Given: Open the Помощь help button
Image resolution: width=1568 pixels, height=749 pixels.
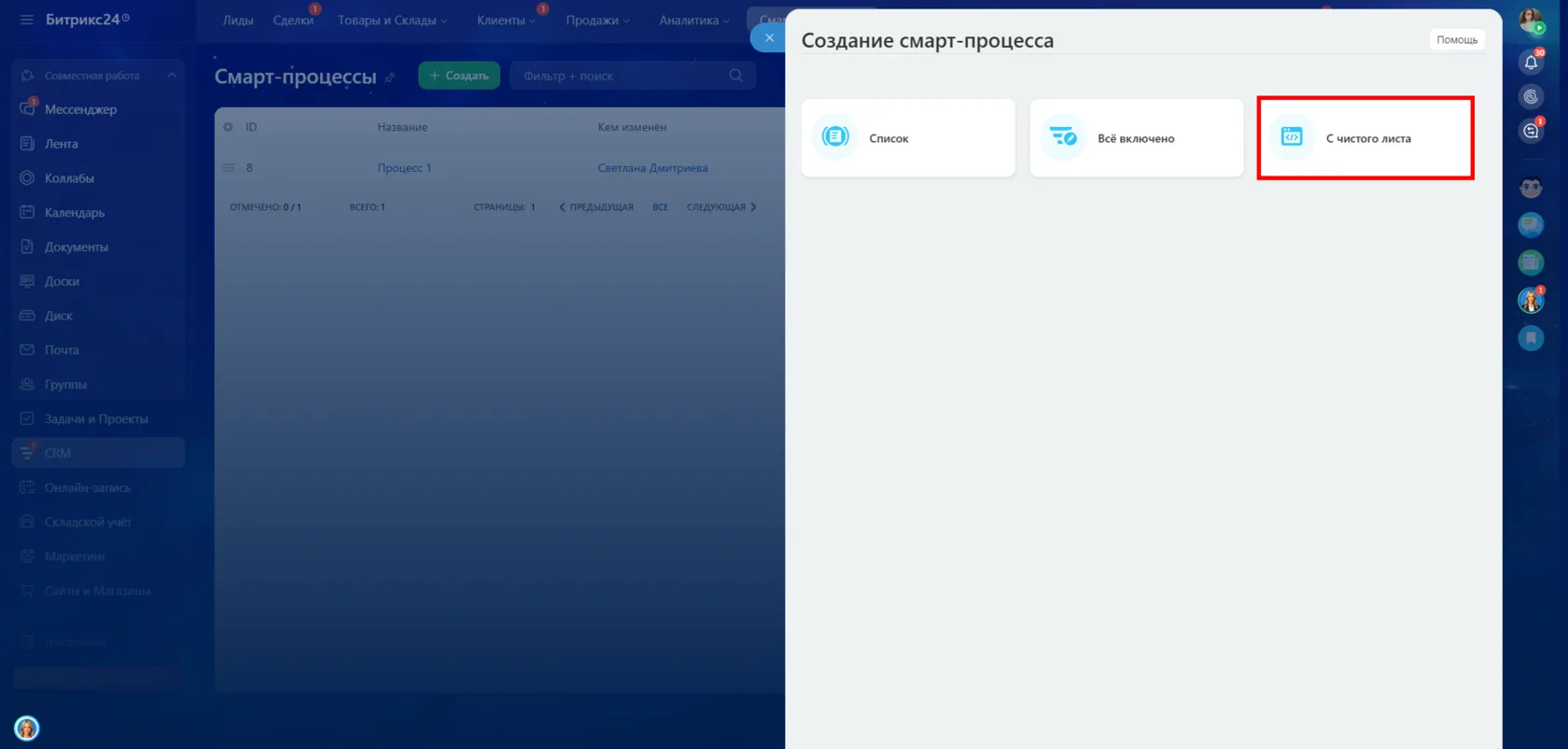Looking at the screenshot, I should (1457, 40).
